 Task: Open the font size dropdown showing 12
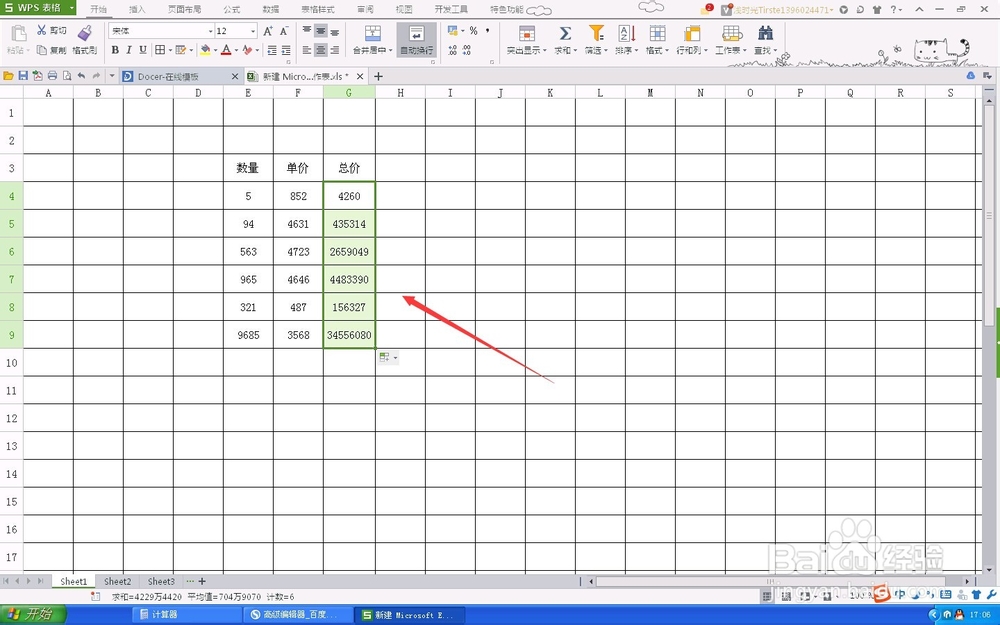tap(253, 31)
